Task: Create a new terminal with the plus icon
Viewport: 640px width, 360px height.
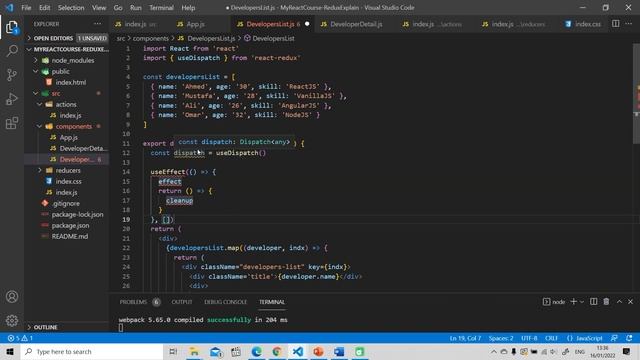Action: coord(573,302)
